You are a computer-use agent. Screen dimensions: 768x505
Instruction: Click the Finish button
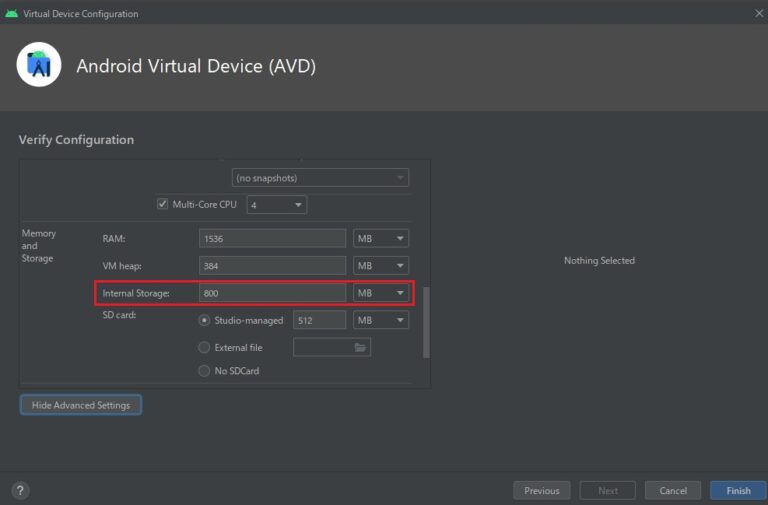(738, 490)
